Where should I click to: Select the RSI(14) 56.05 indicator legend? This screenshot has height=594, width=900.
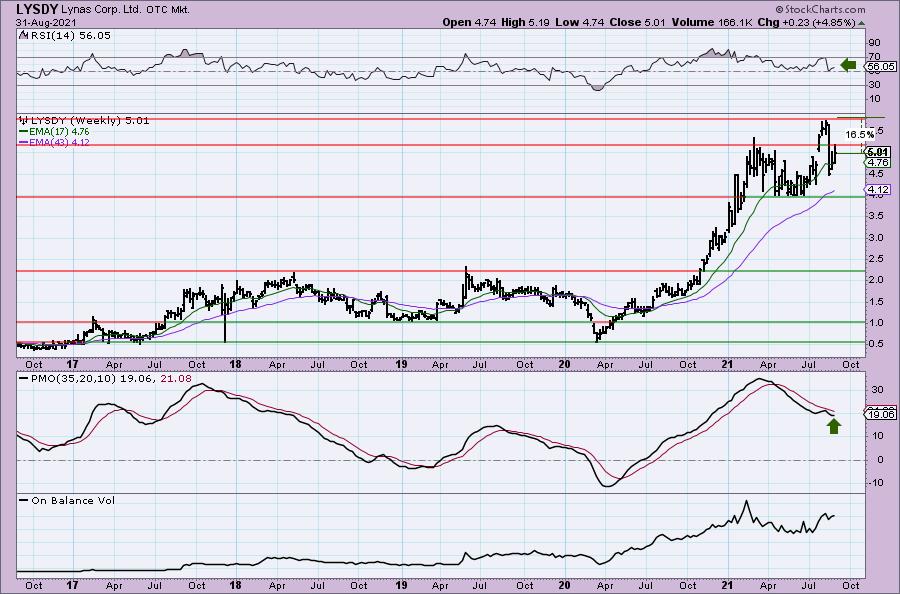pos(65,35)
